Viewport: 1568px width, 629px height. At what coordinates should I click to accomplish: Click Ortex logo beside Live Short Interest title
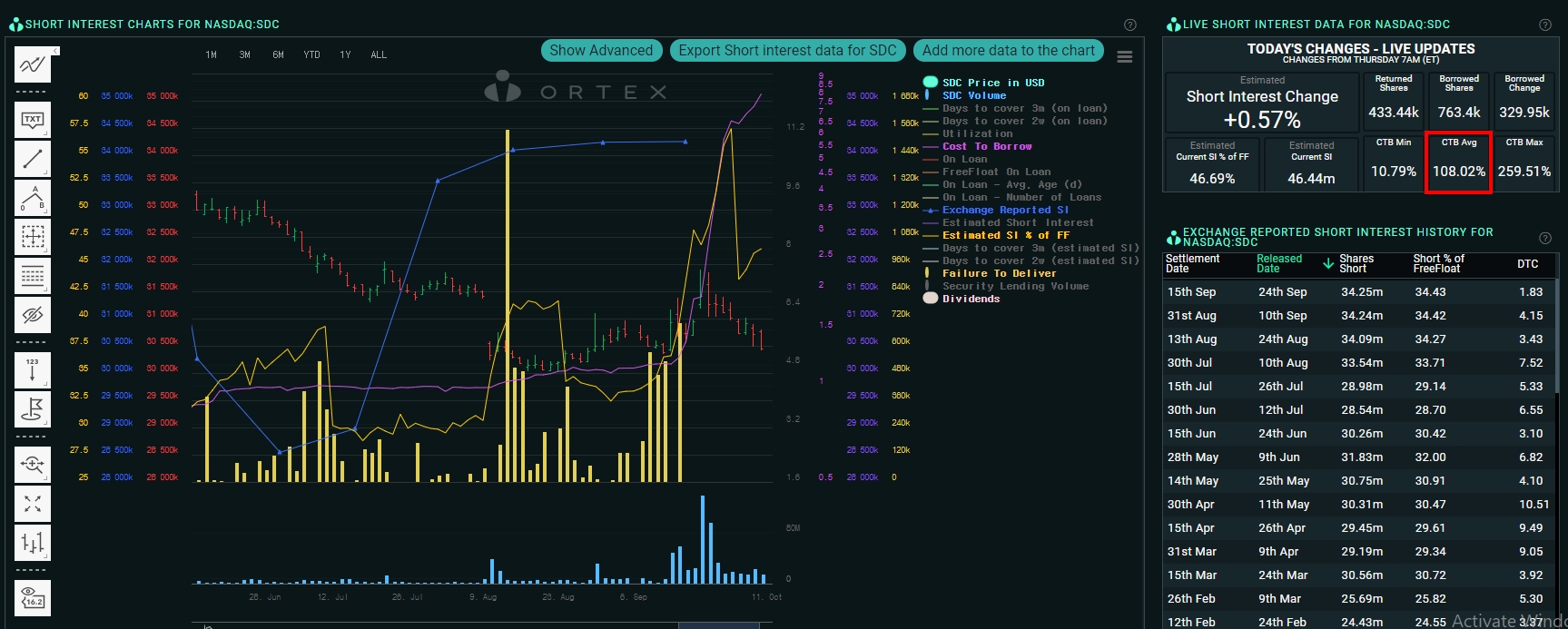click(1173, 25)
